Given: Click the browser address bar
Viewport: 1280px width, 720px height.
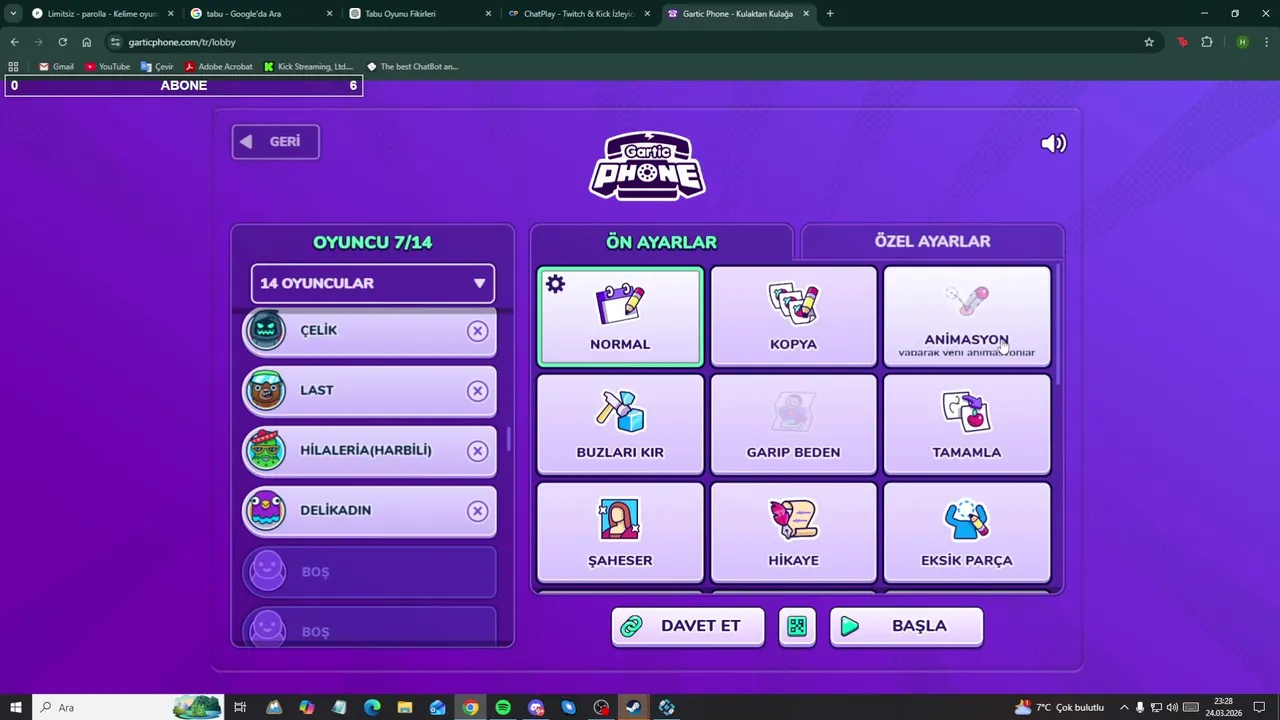Looking at the screenshot, I should point(620,42).
